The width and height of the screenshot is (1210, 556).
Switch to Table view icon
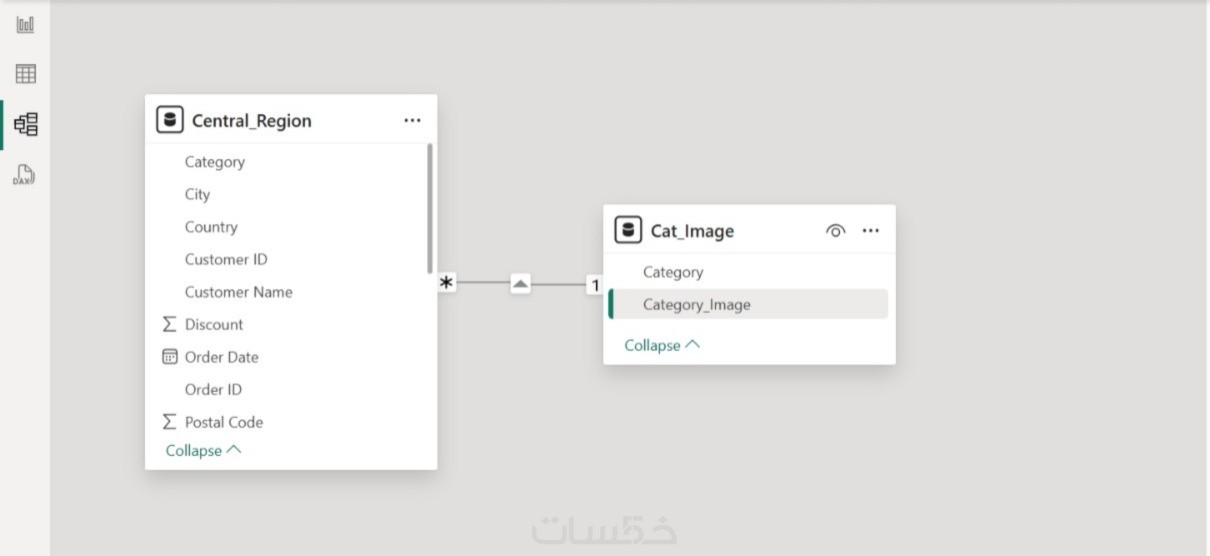(x=26, y=74)
